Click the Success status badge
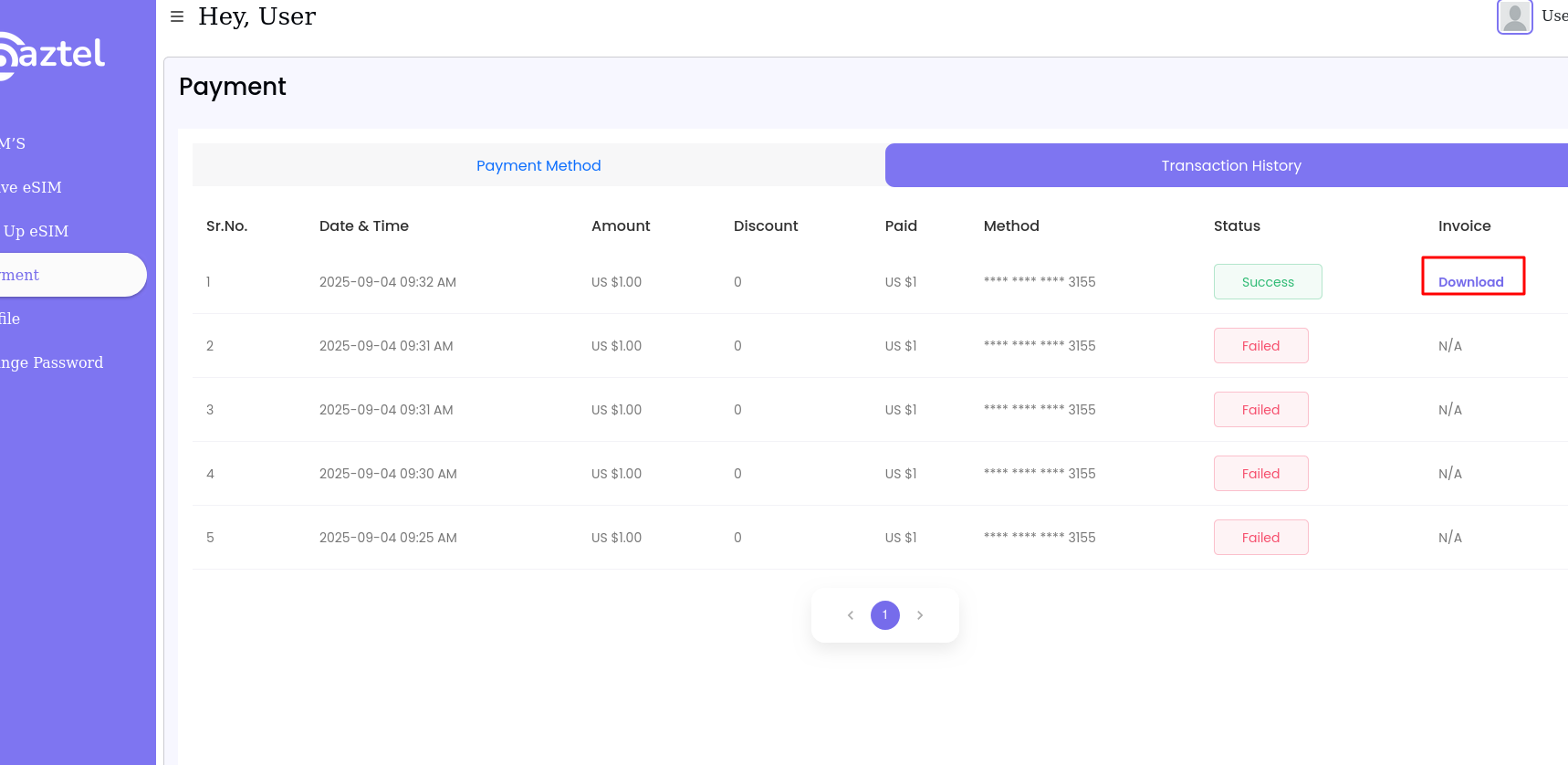This screenshot has width=1568, height=765. pos(1267,282)
